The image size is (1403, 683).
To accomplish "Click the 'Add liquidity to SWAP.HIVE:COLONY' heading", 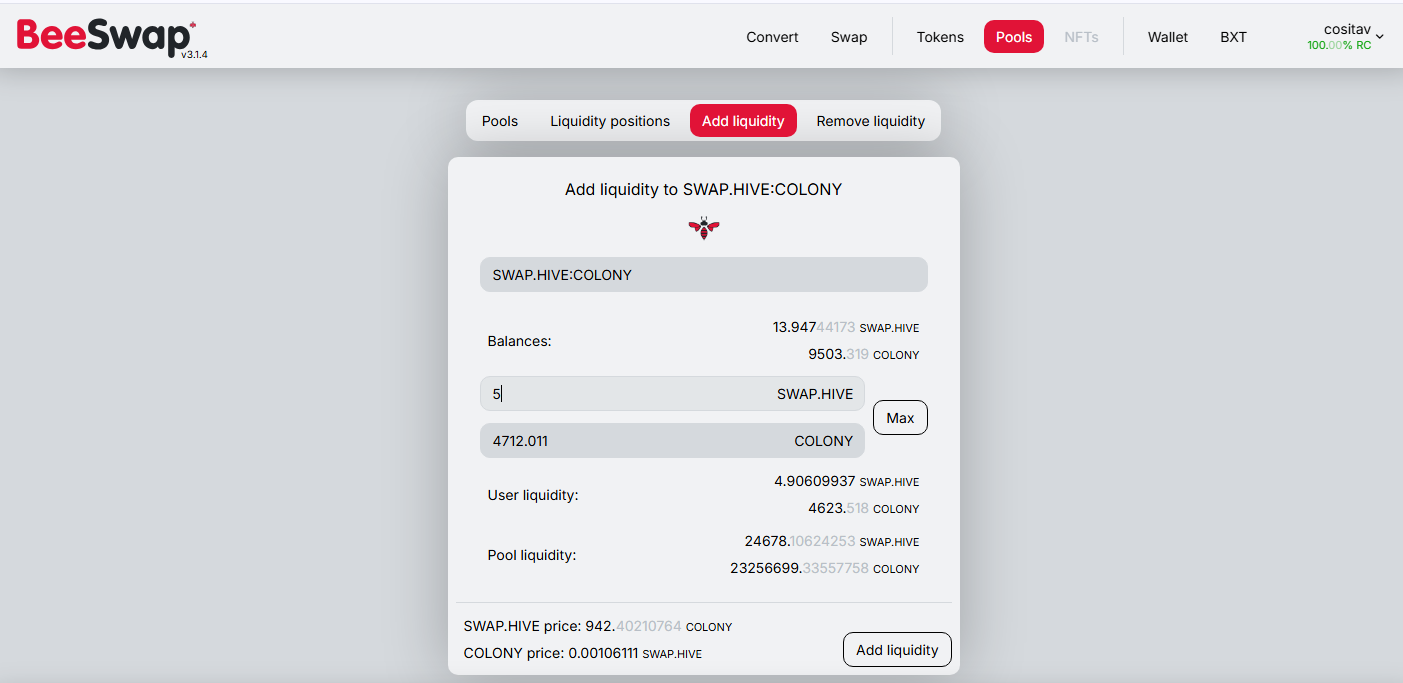I will [x=704, y=189].
